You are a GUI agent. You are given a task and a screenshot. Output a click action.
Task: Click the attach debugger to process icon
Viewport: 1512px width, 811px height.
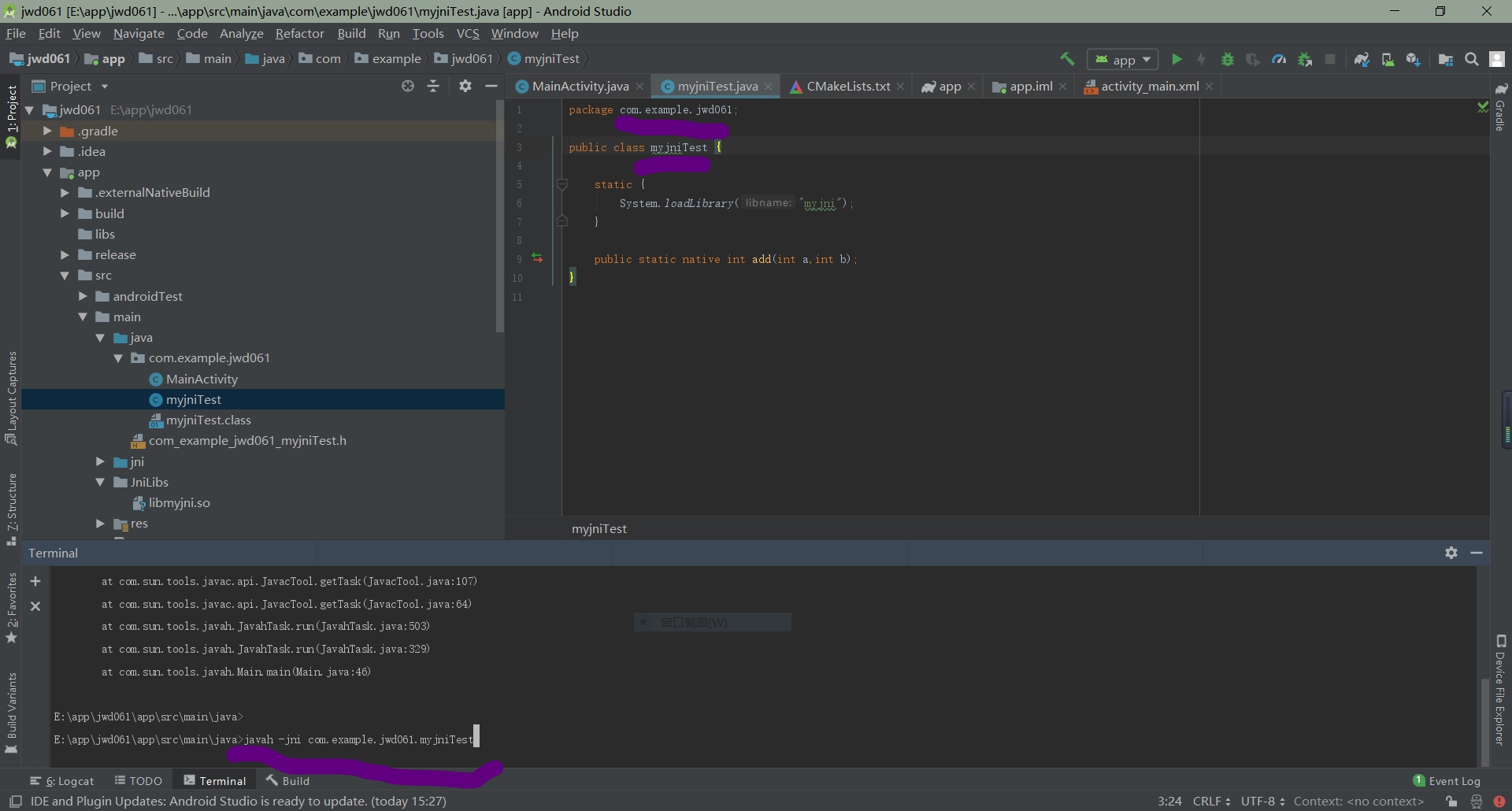[x=1305, y=59]
